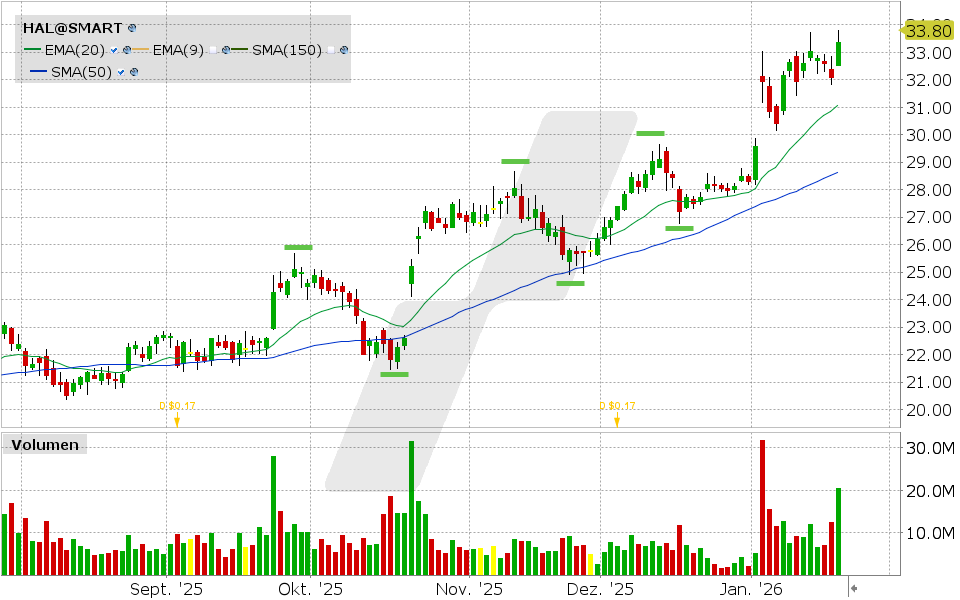Open settings globe icon for SMA(50)
Screen dimensions: 960x600
135,70
